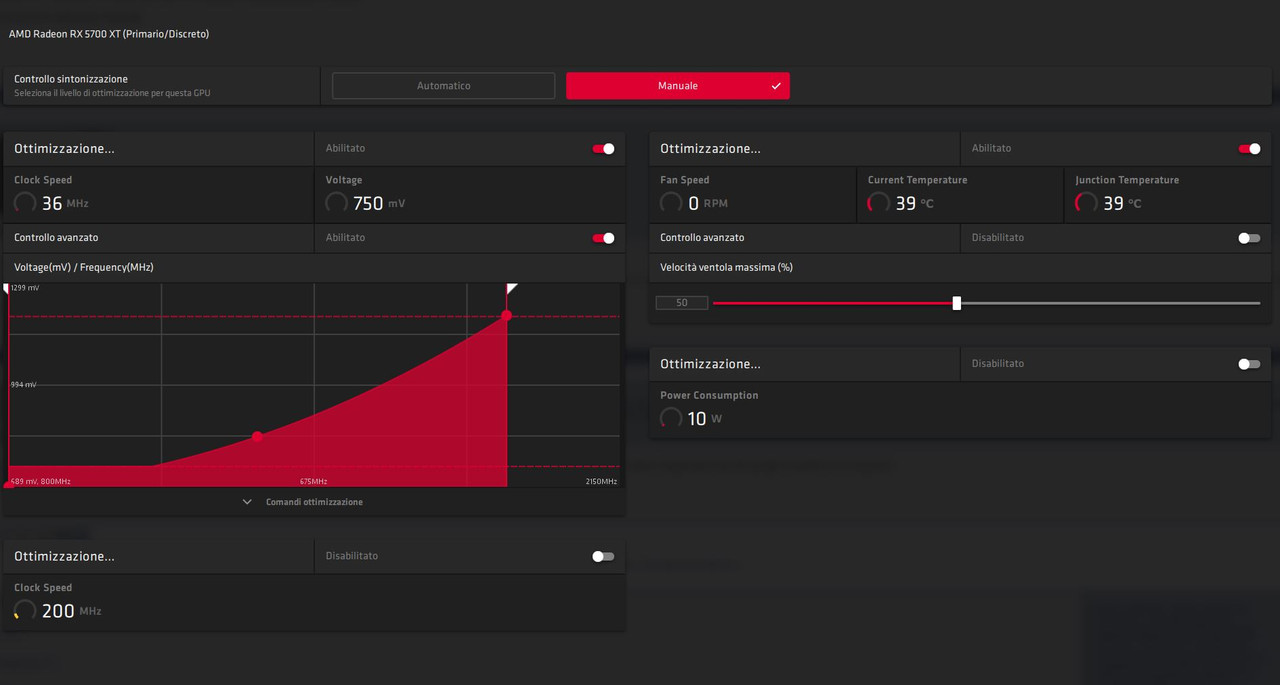Disable the Ottimizzazione toggle above Fan Speed
This screenshot has height=685, width=1280.
click(x=1249, y=148)
